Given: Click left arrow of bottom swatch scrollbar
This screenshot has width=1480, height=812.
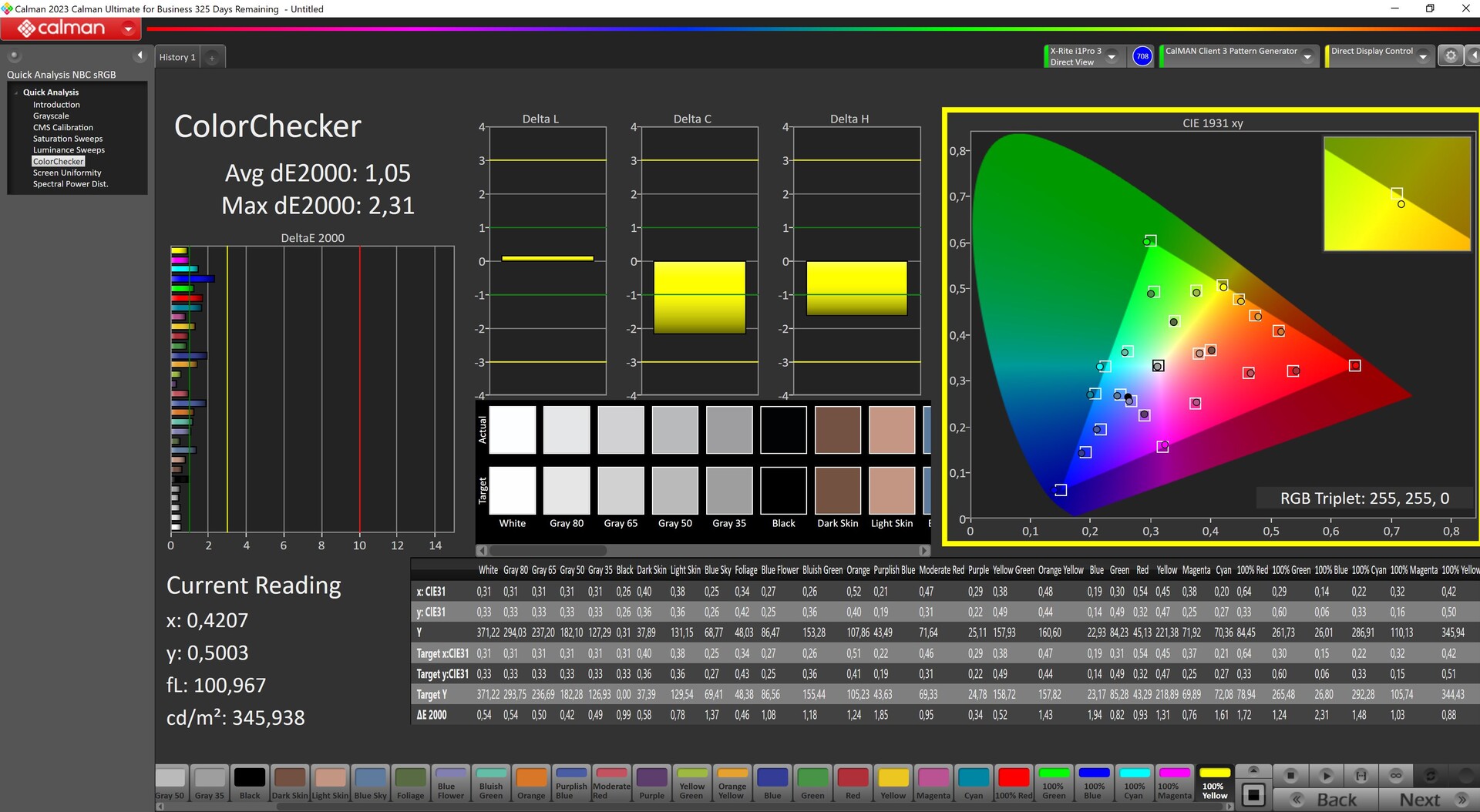Looking at the screenshot, I should pos(160,807).
